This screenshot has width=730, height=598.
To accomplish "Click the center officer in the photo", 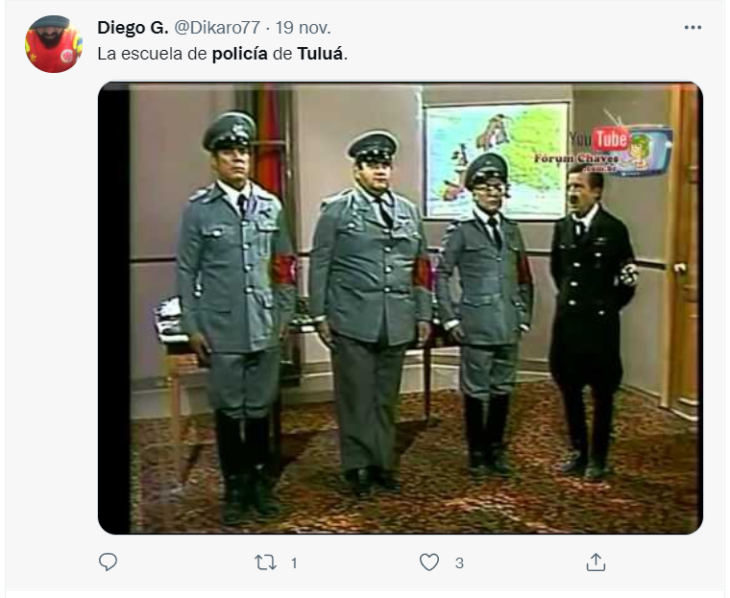I will 370,312.
